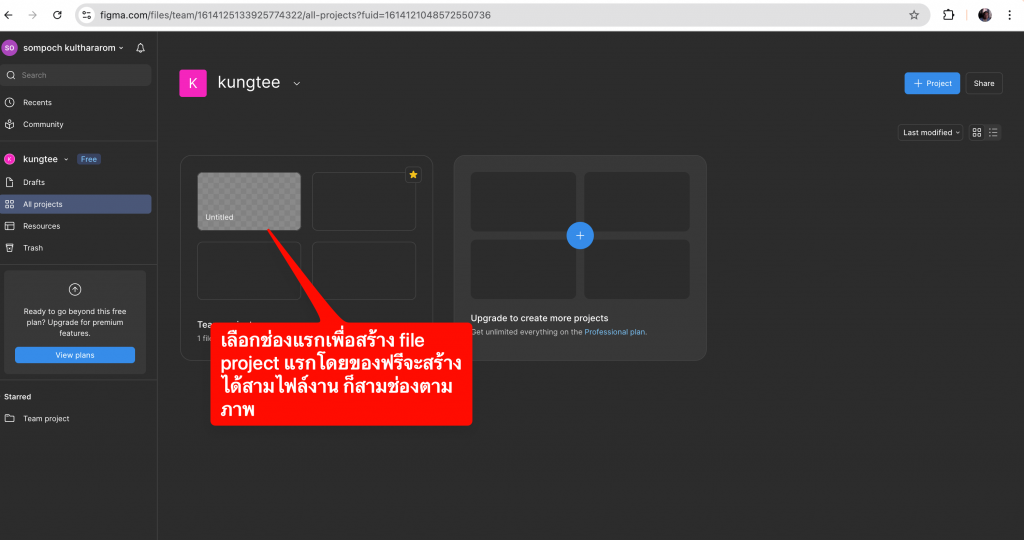Screen dimensions: 1024x540
Task: Open Recents in the sidebar
Action: click(x=37, y=102)
